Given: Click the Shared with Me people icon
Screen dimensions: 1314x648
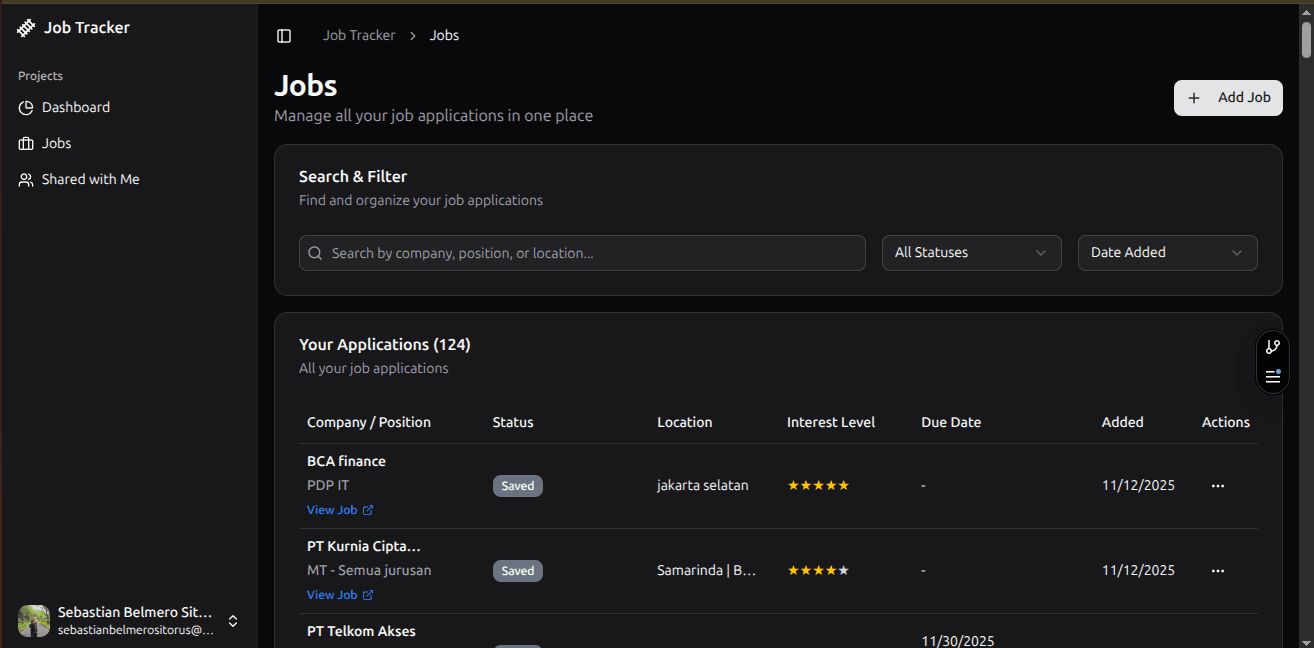Looking at the screenshot, I should point(26,179).
